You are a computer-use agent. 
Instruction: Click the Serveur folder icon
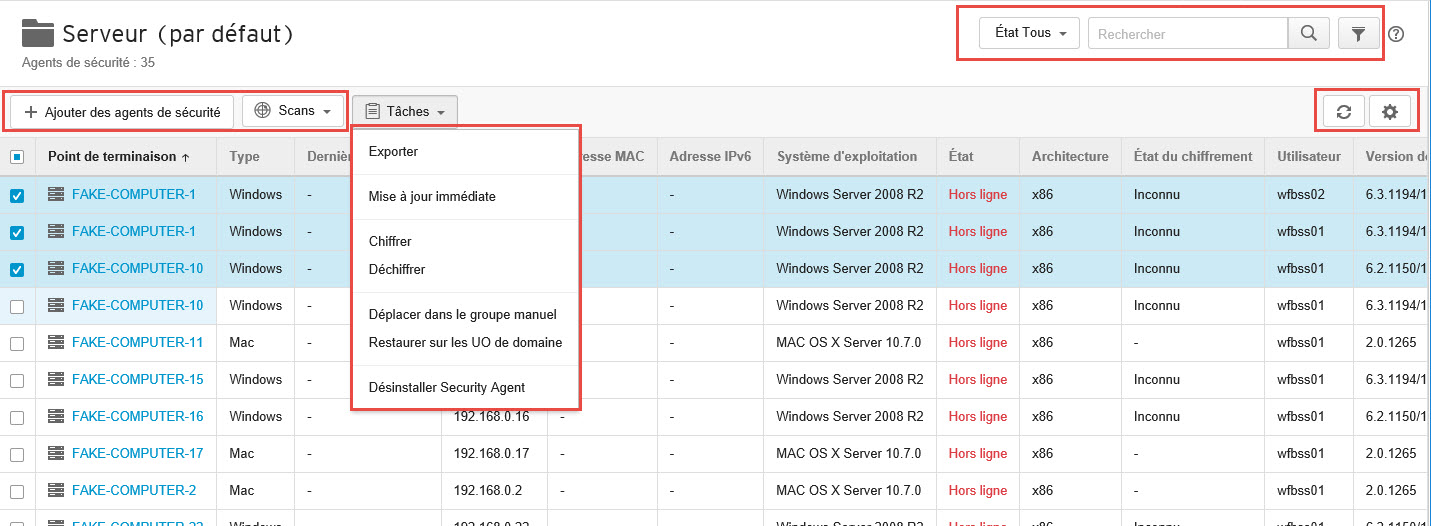click(x=38, y=33)
